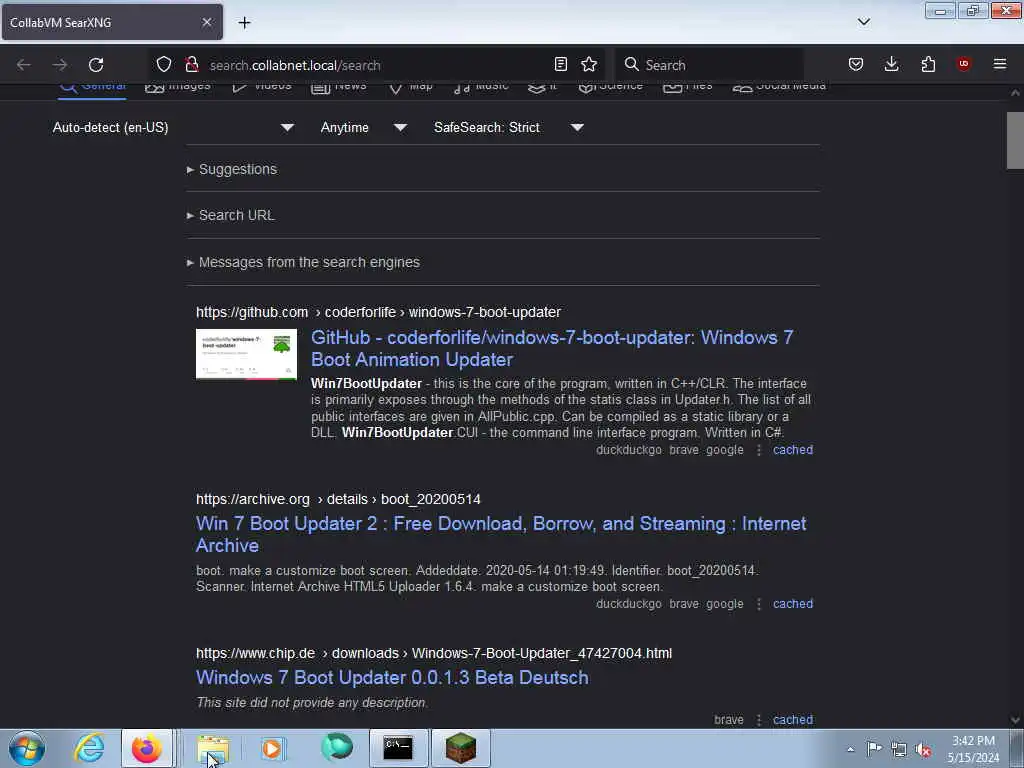Open the Auto-detect (en-US) language dropdown
Screen dimensions: 1024x768
tap(173, 127)
